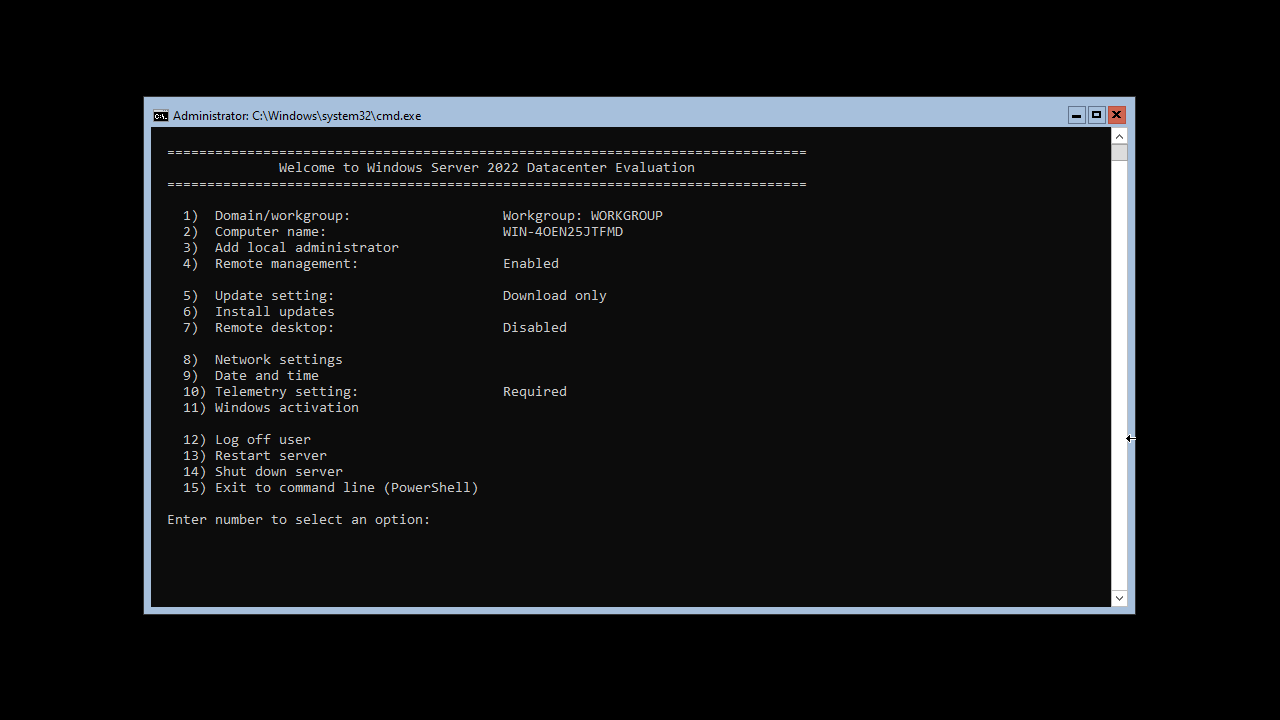Click the 'Remote management:' option line
Image resolution: width=1280 pixels, height=720 pixels.
[x=271, y=264]
